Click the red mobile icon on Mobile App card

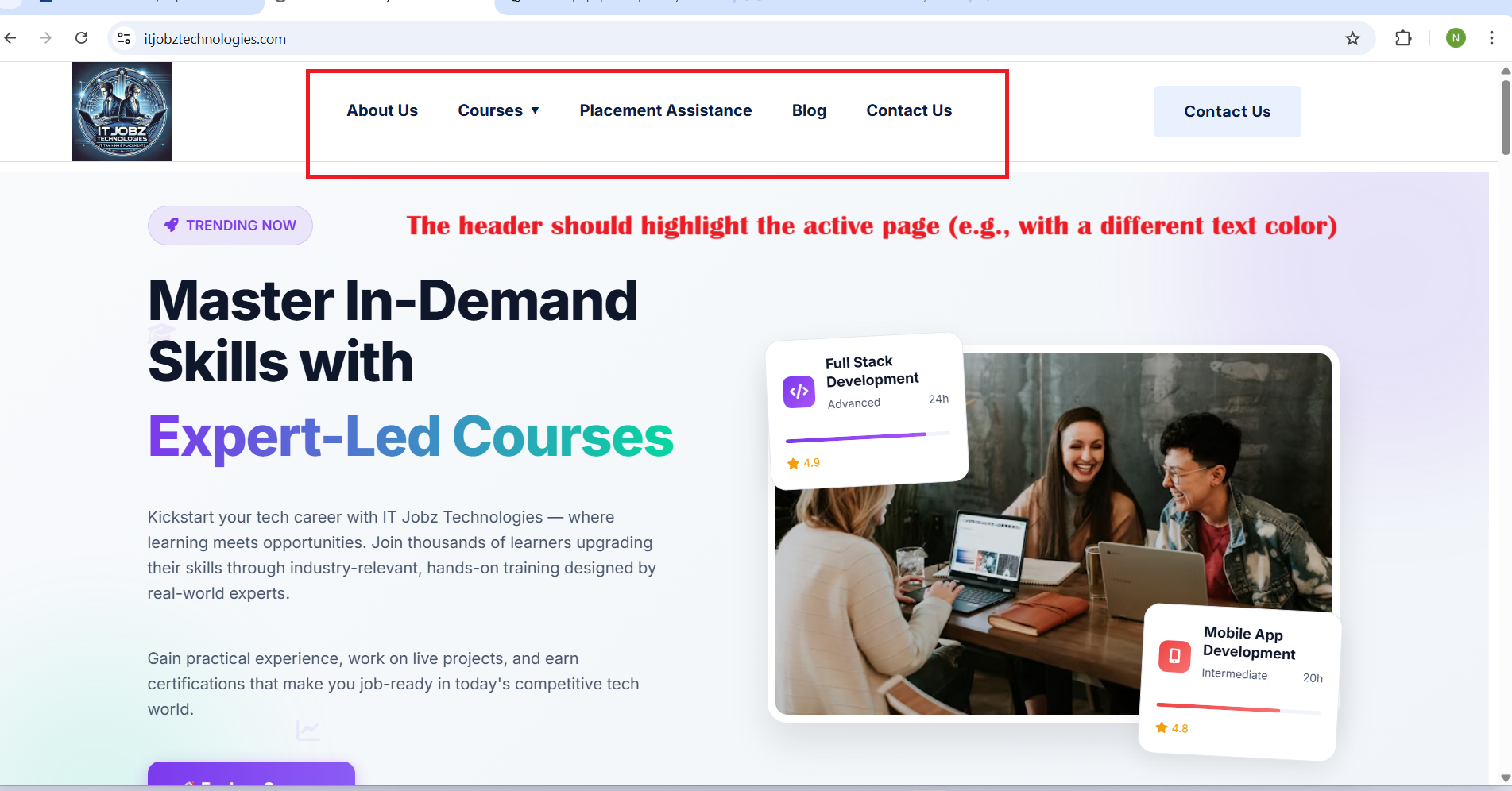[1174, 656]
